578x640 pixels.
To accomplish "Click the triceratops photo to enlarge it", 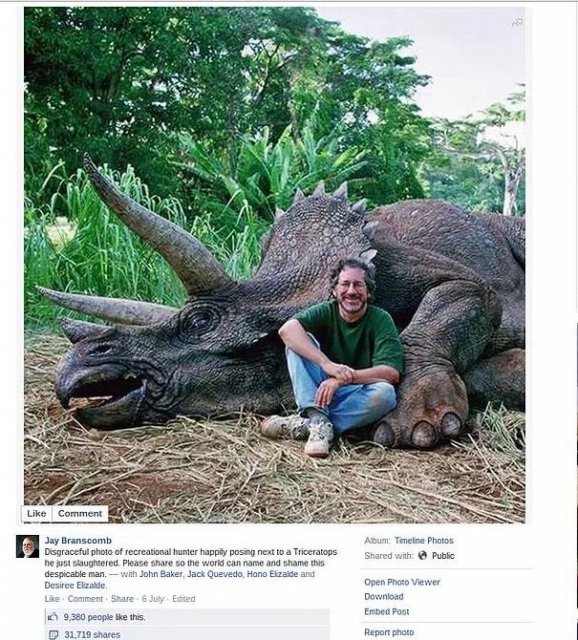I will (275, 265).
